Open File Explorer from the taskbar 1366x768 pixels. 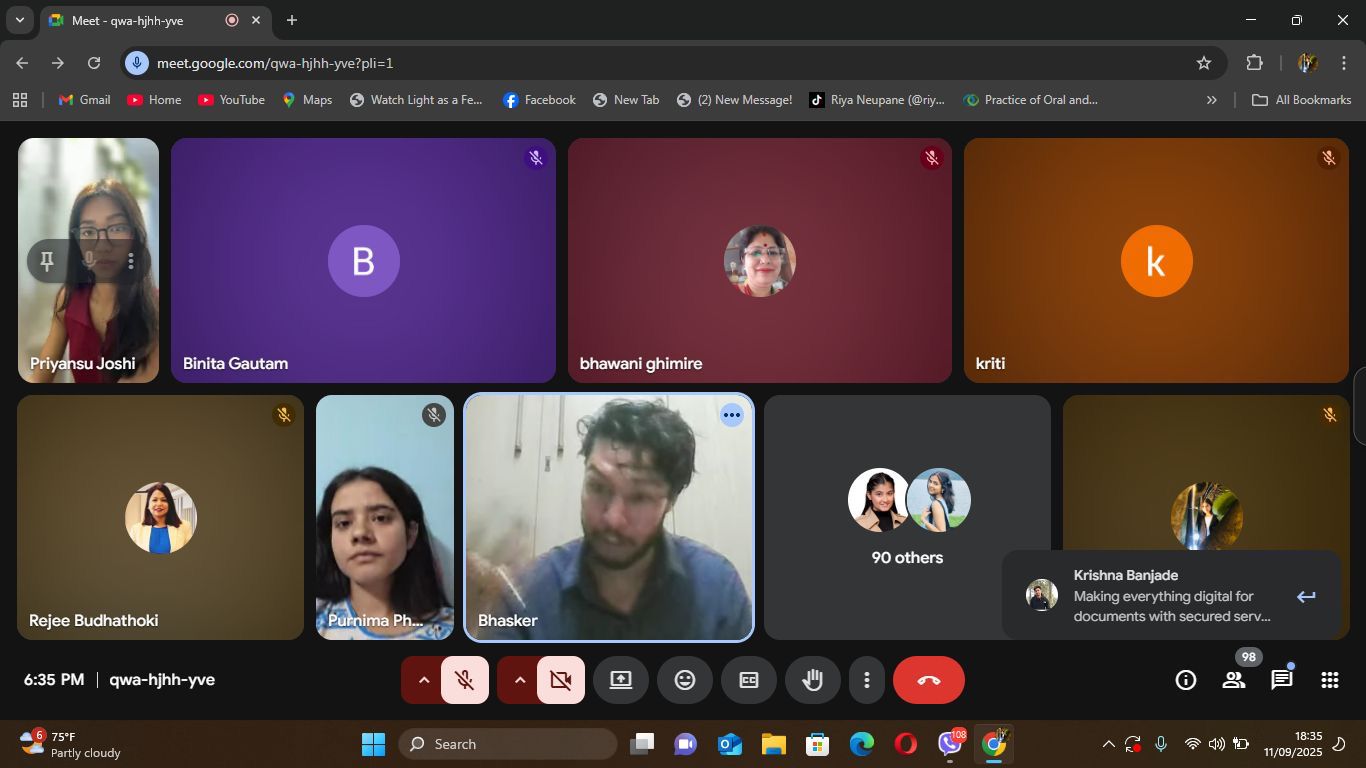(x=773, y=744)
